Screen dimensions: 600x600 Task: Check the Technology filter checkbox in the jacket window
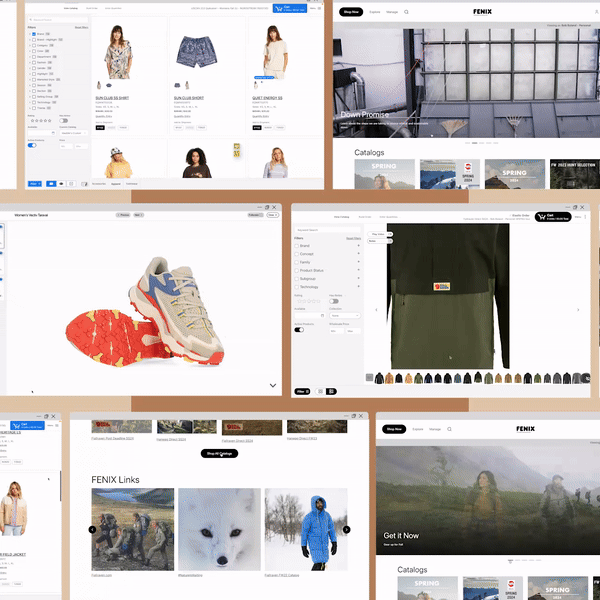(x=297, y=286)
